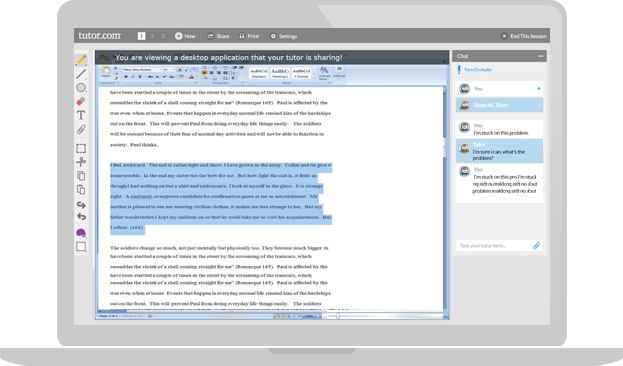
Task: Click message "I'm stuck on this problem."
Action: pos(501,133)
